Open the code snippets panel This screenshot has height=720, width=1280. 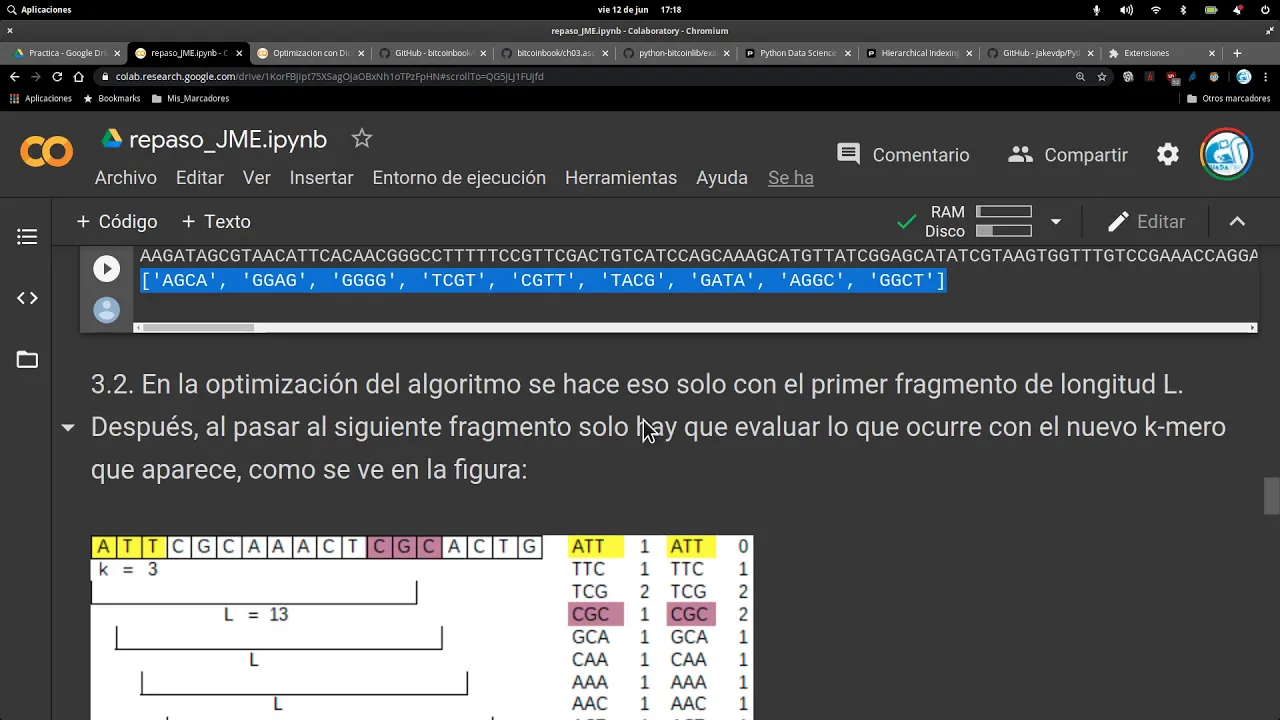[27, 298]
